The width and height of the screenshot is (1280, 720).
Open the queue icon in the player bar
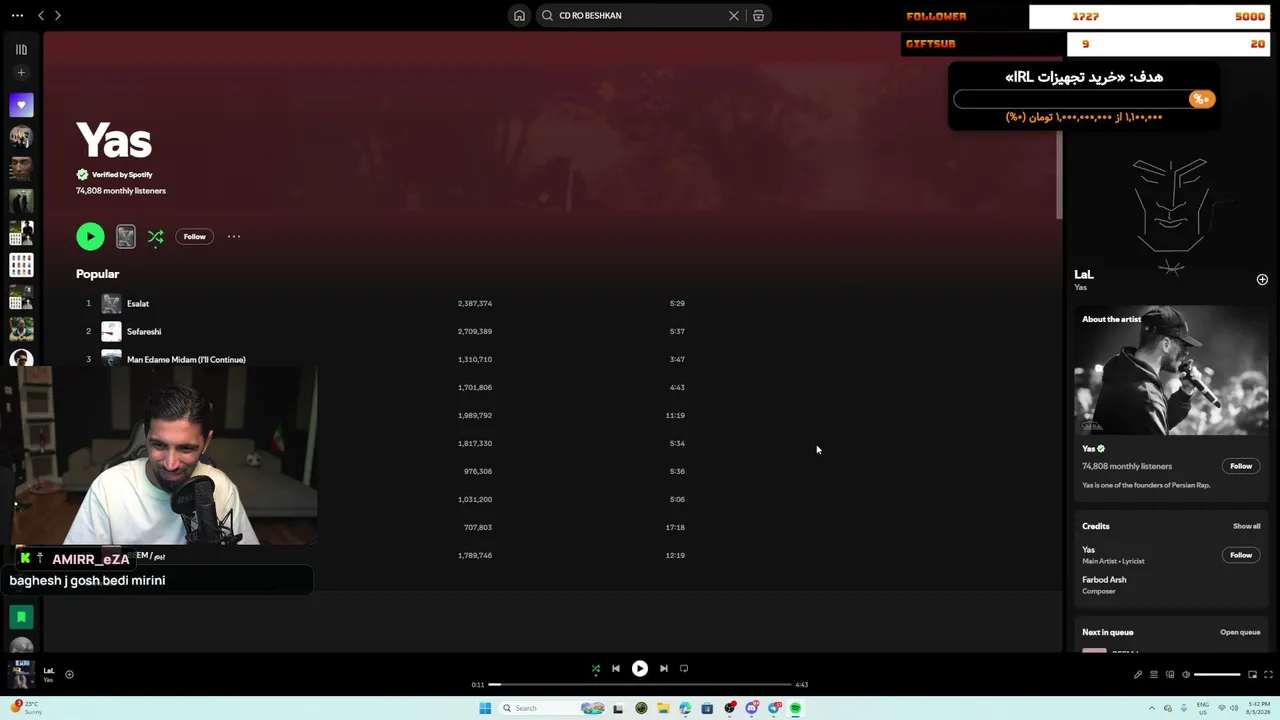[x=1154, y=675]
